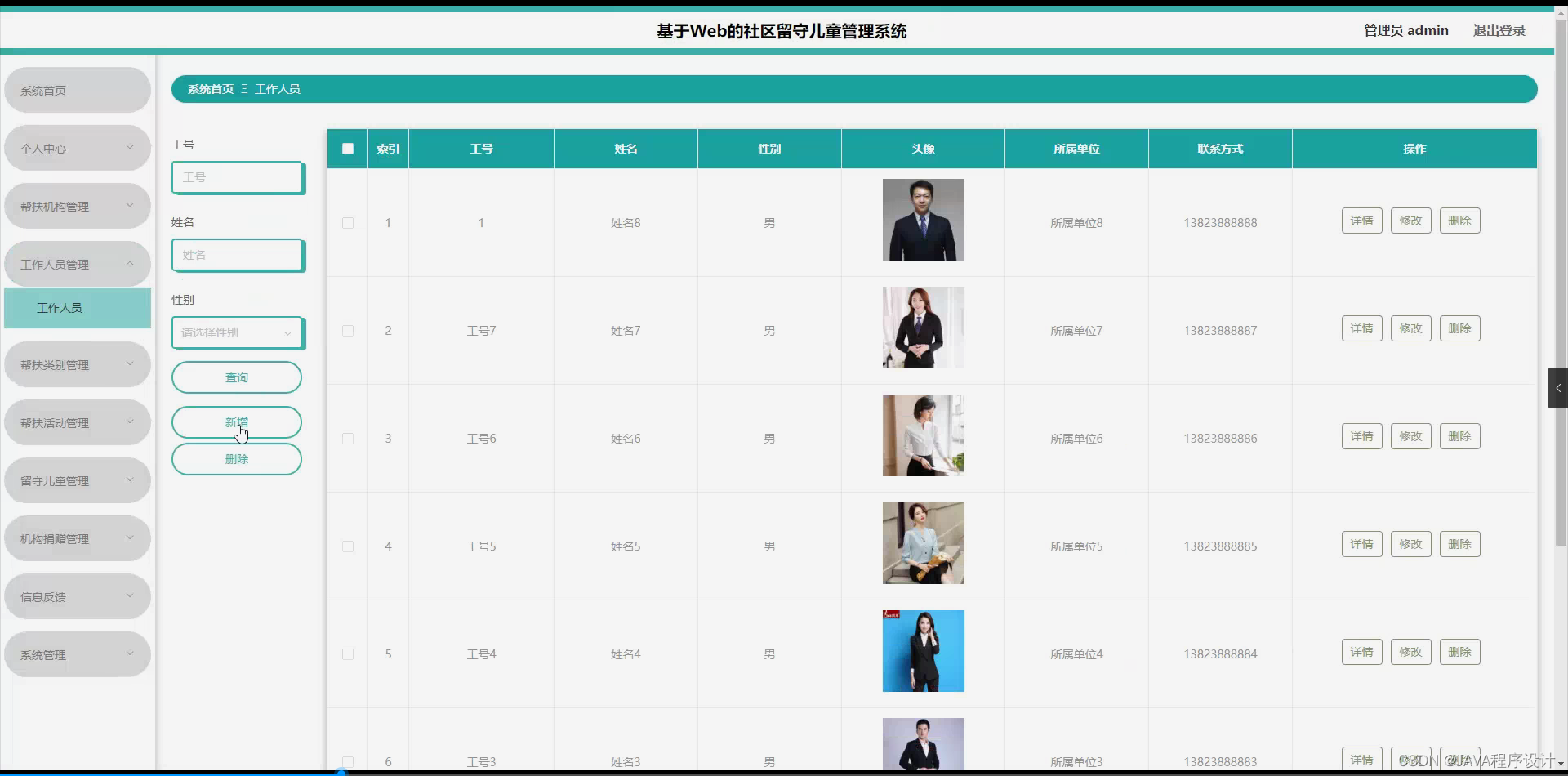The image size is (1568, 776).
Task: Select 系统首页 in the sidebar
Action: [x=77, y=90]
